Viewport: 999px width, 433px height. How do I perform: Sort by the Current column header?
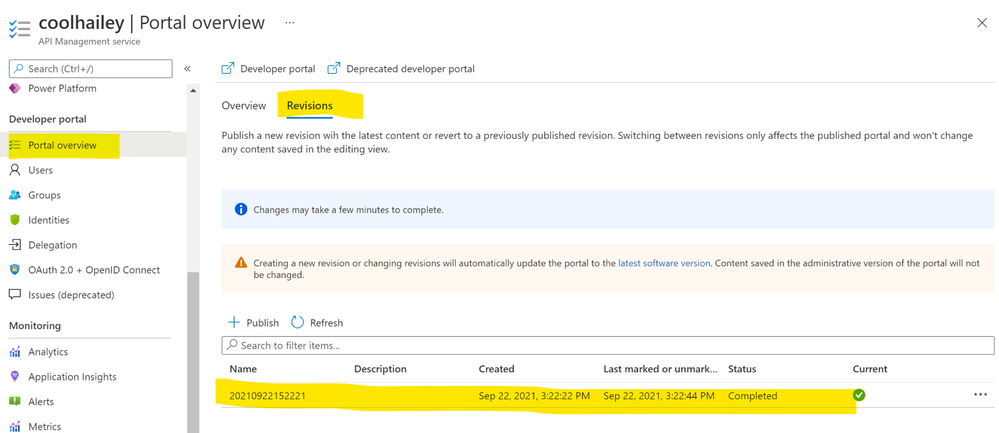click(870, 369)
